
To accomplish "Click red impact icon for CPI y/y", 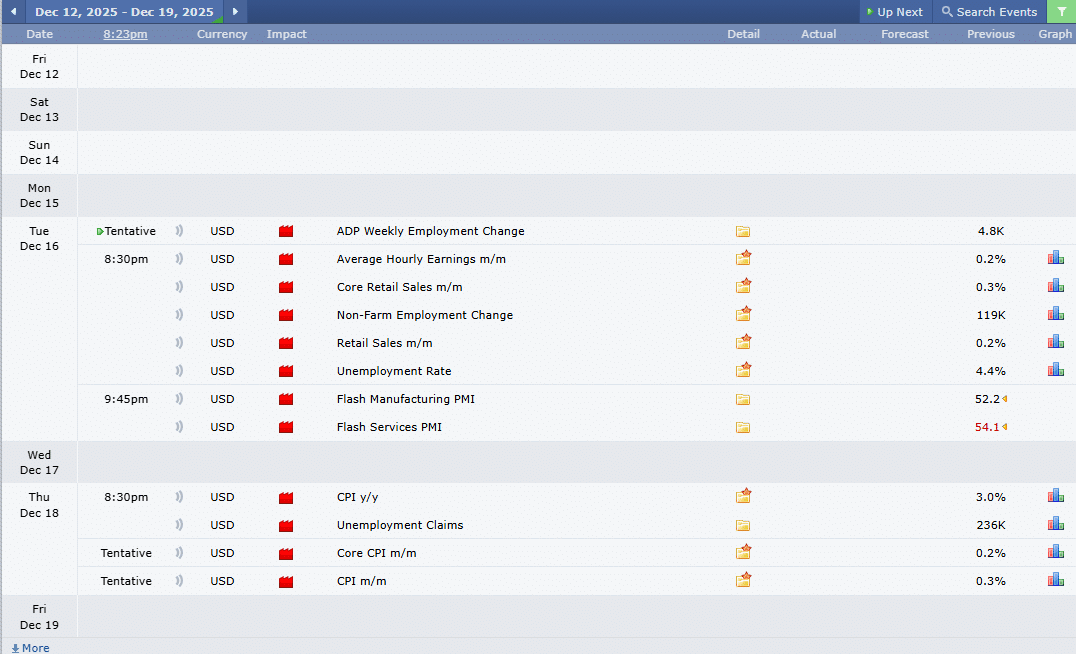I will pyautogui.click(x=286, y=497).
